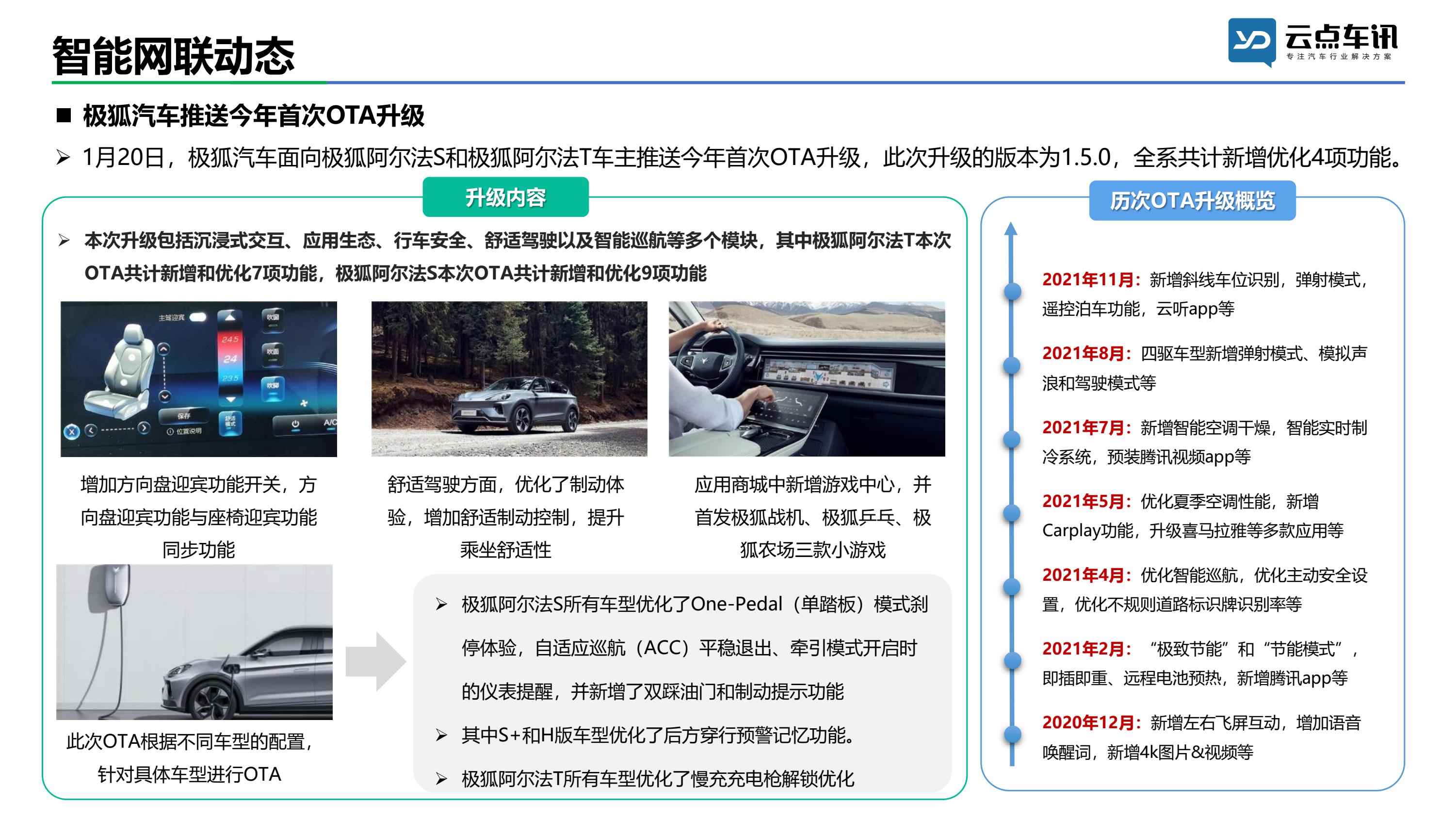Click the blue 历次OTA升级概览 label
Viewport: 1456px width, 819px height.
click(x=1192, y=200)
